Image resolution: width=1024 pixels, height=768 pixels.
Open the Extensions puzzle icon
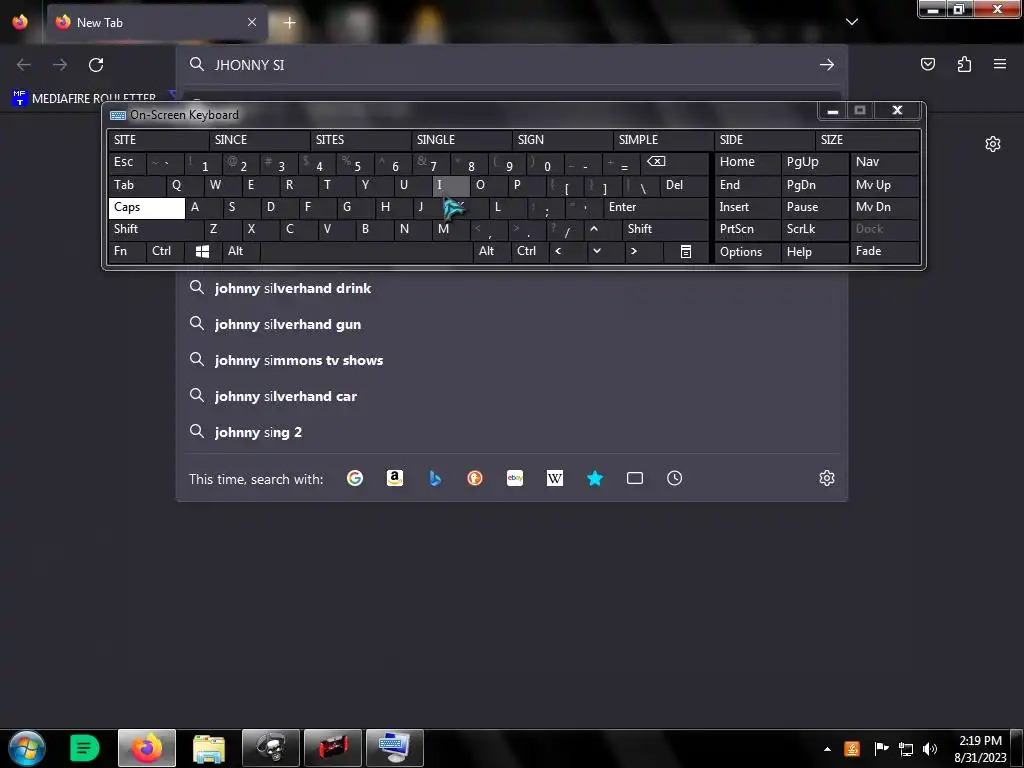pos(964,64)
